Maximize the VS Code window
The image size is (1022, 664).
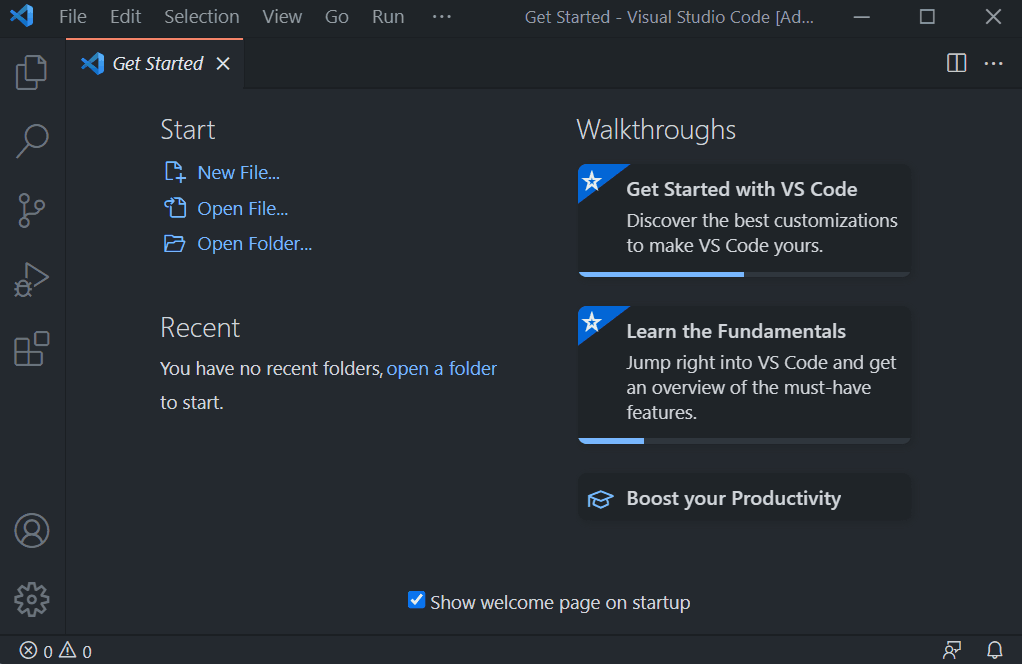point(927,17)
